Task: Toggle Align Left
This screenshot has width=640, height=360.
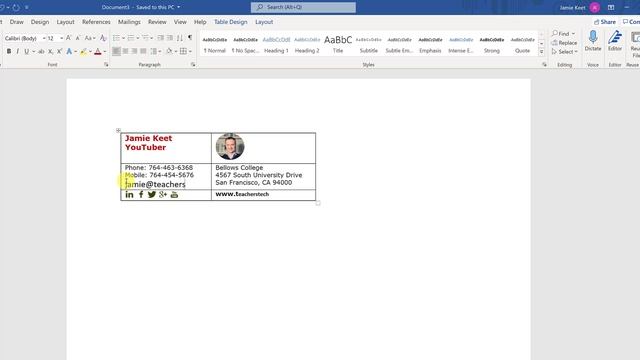Action: [116, 51]
